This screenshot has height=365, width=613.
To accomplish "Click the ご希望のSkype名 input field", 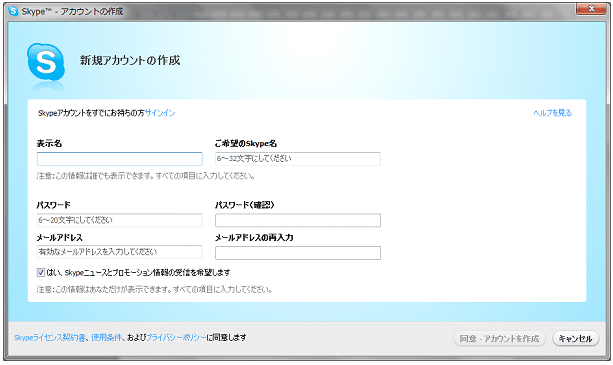I will pos(298,159).
